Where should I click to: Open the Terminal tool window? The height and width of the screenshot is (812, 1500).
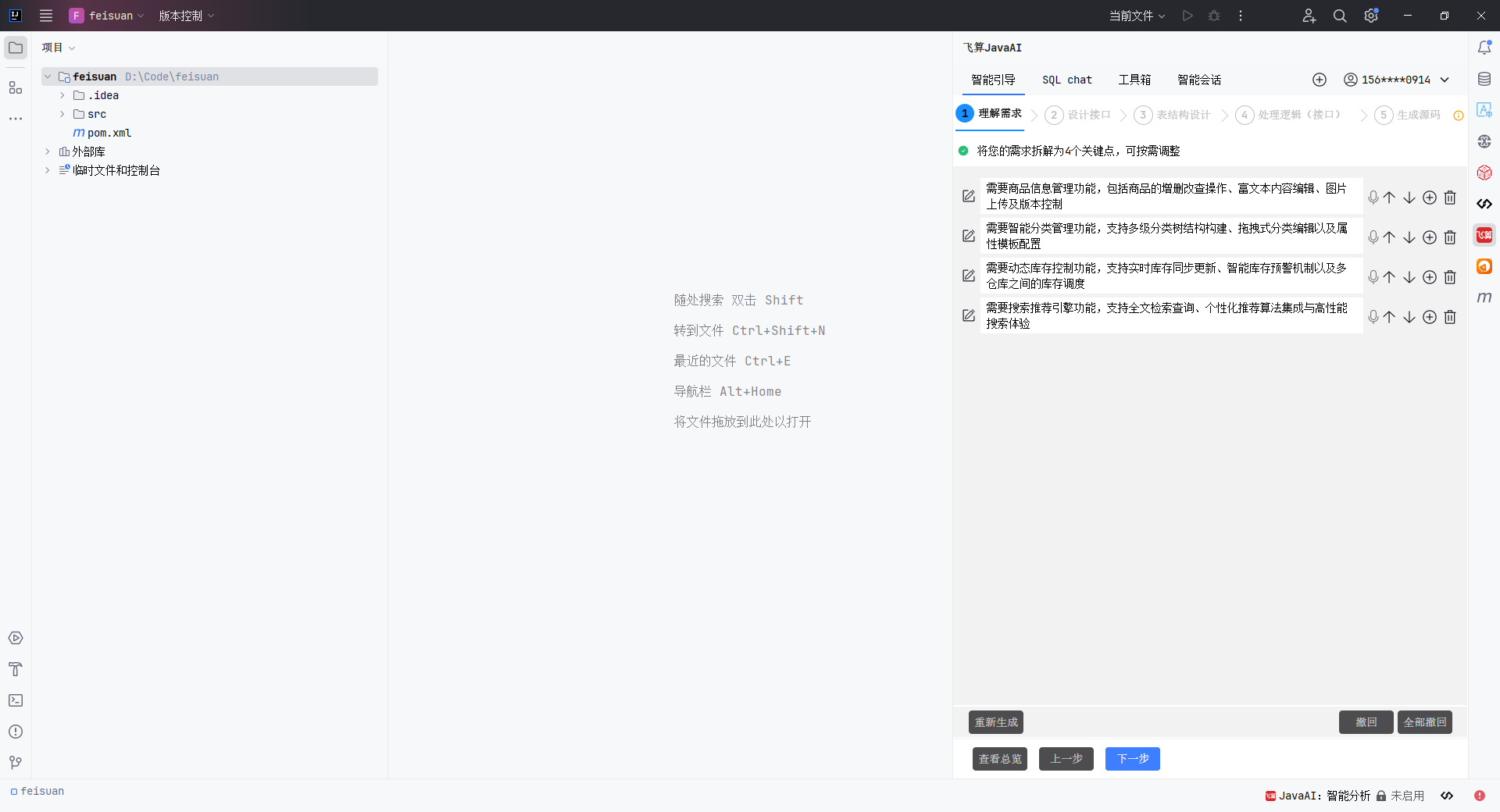tap(16, 700)
